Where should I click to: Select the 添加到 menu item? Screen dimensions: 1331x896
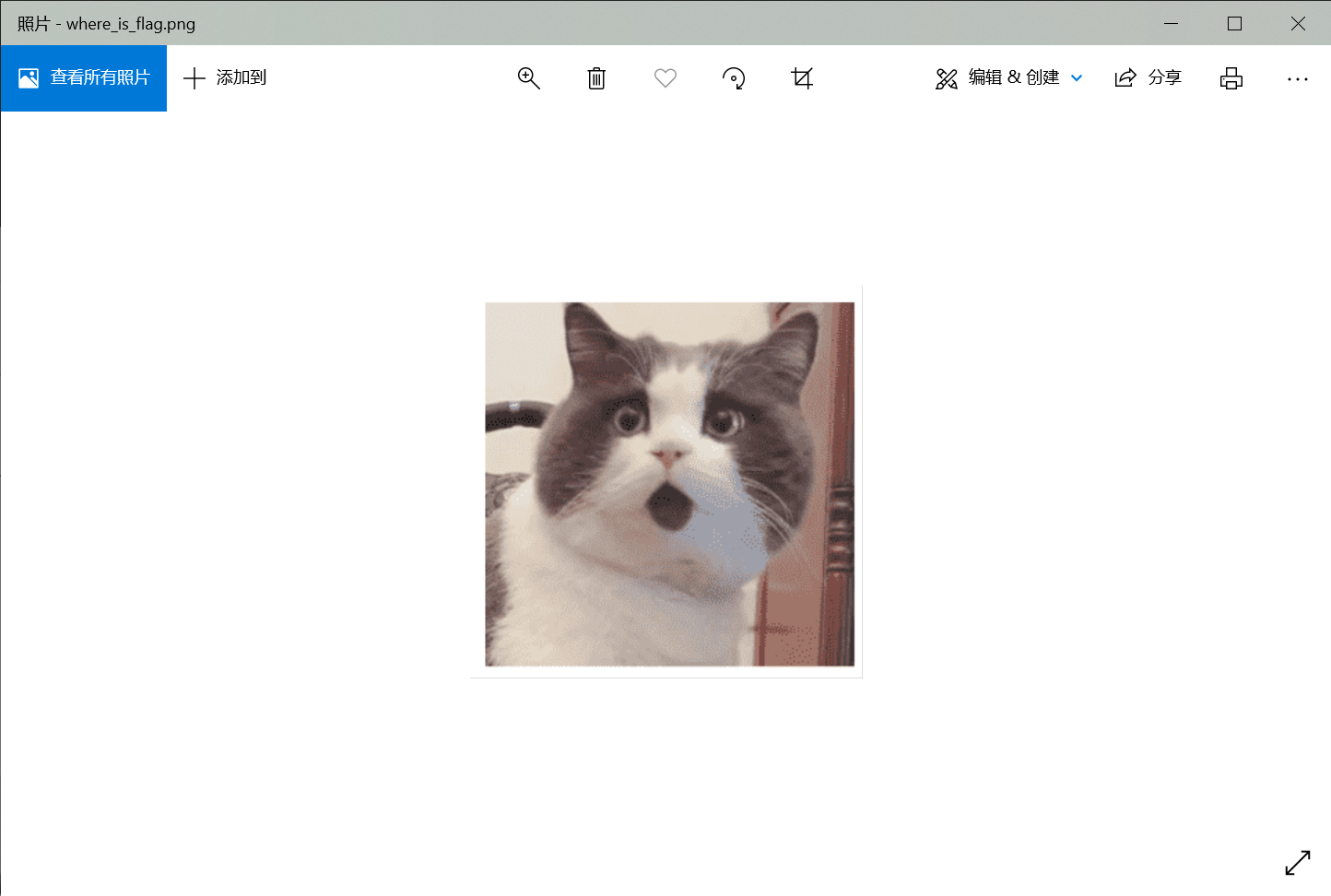point(226,78)
